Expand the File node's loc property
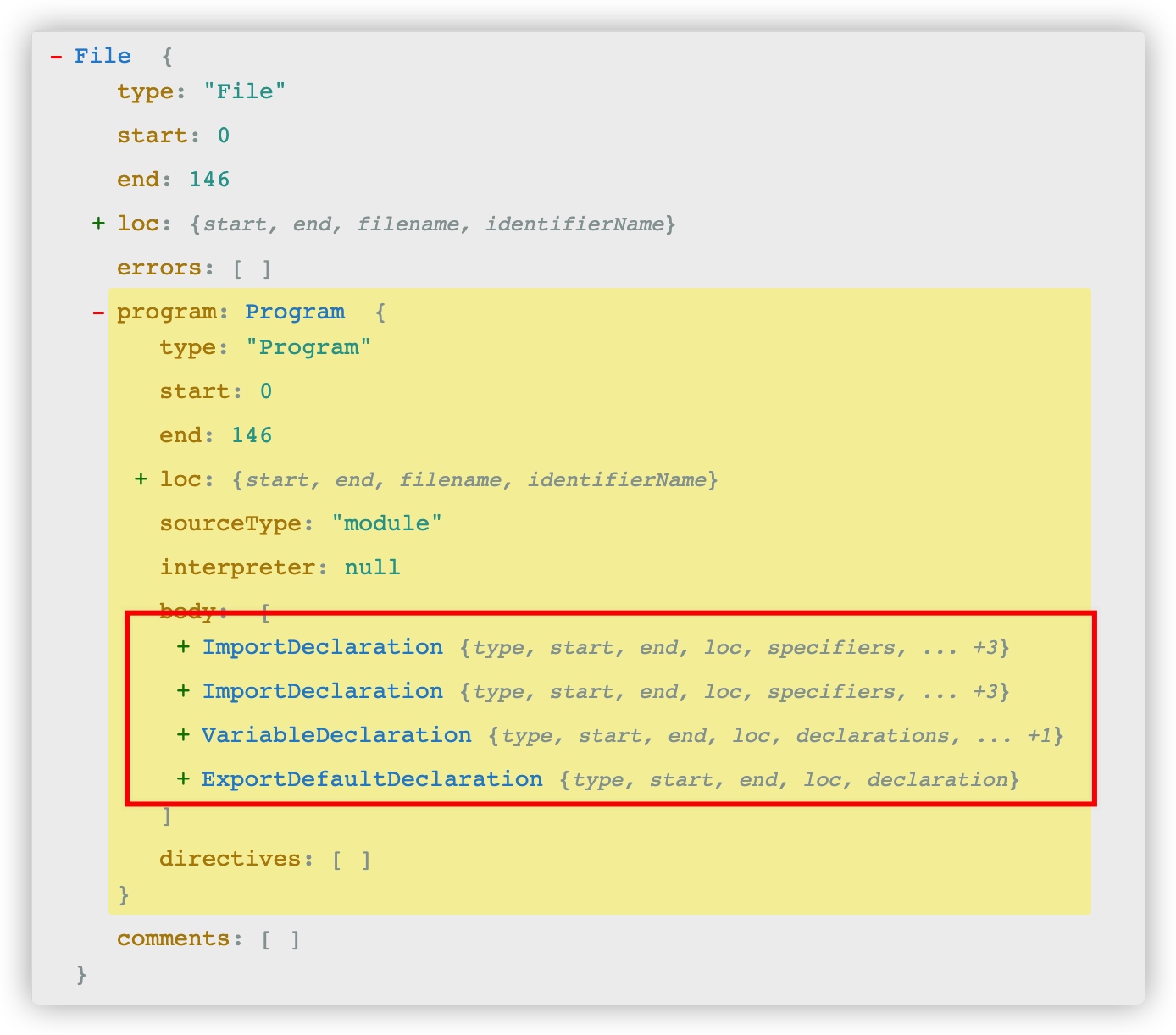This screenshot has height=1035, width=1176. [99, 224]
